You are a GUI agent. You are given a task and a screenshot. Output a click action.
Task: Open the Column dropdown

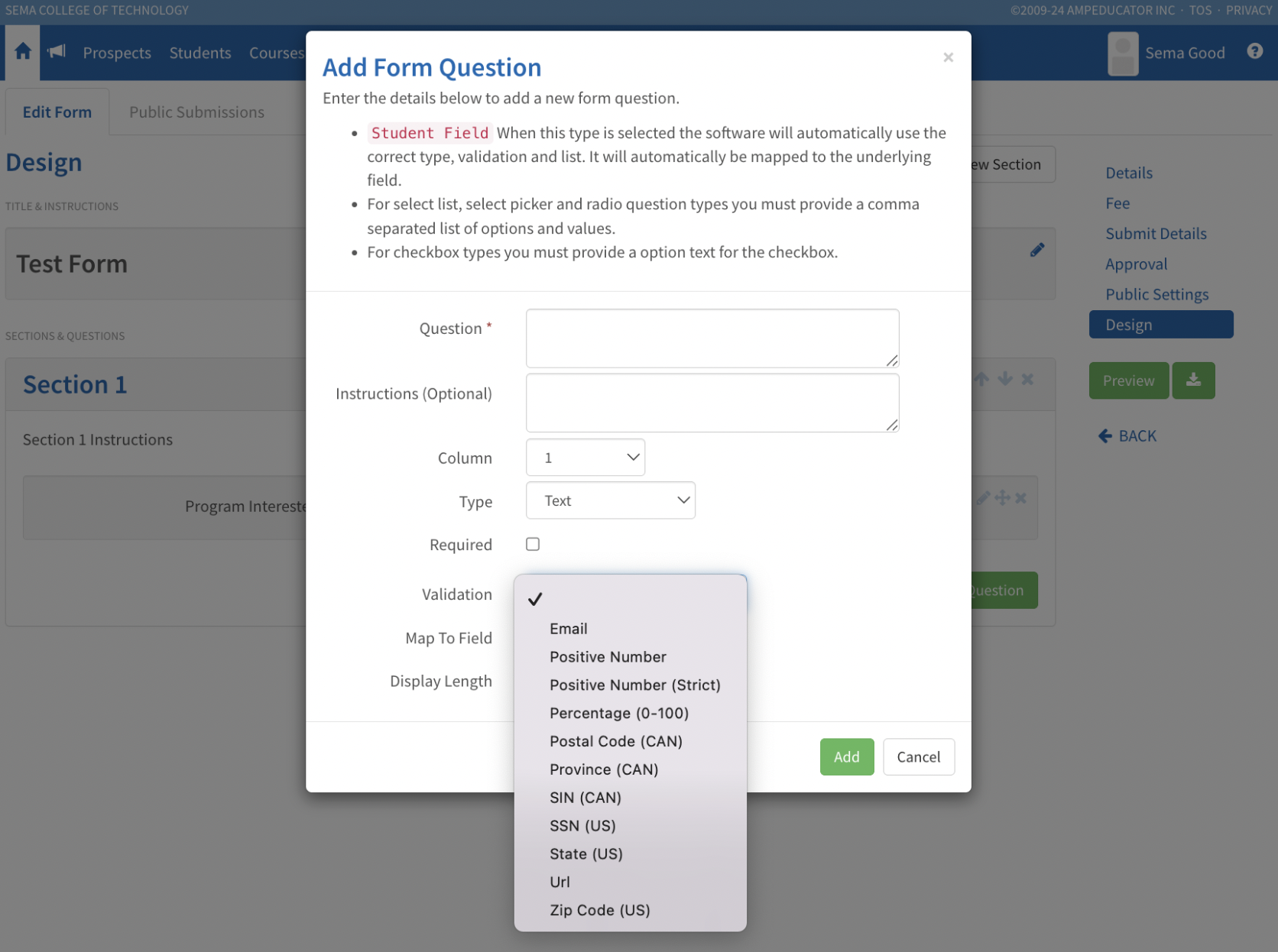pos(585,458)
